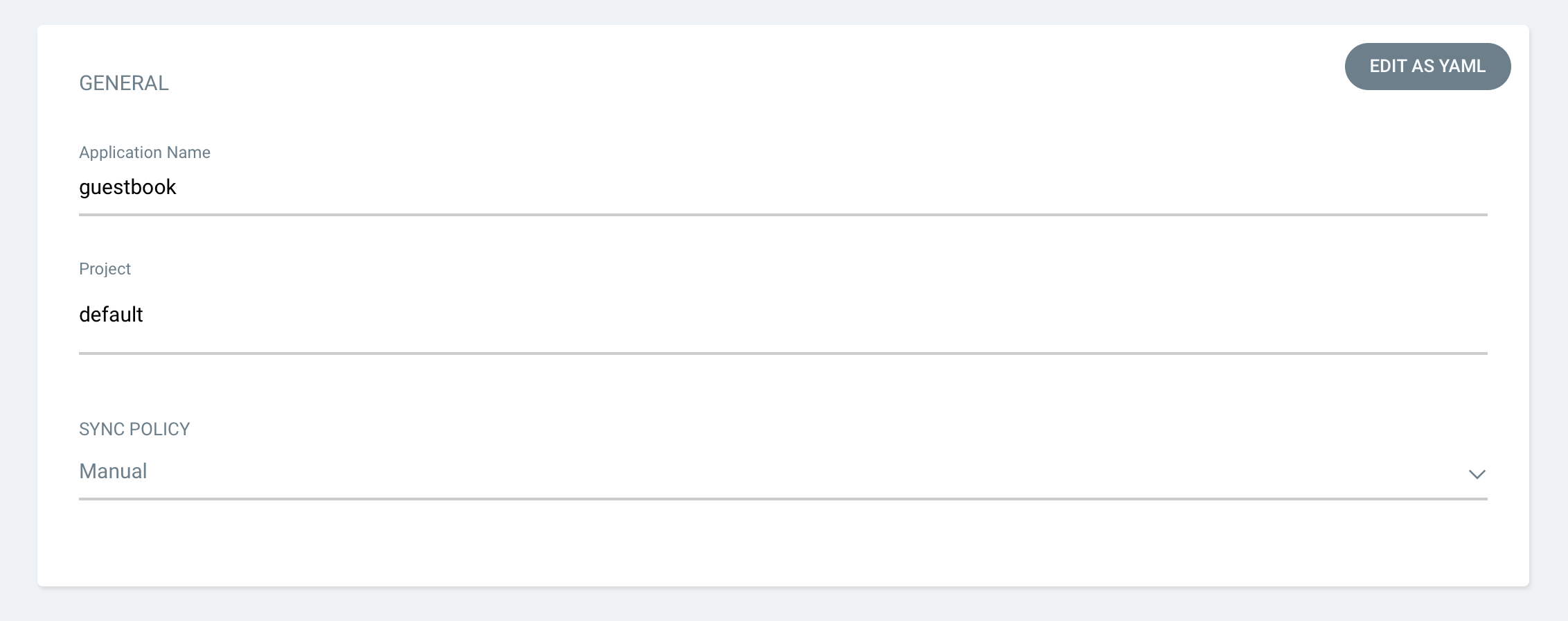This screenshot has height=621, width=1568.
Task: Click the GENERAL section heading
Action: click(x=124, y=83)
